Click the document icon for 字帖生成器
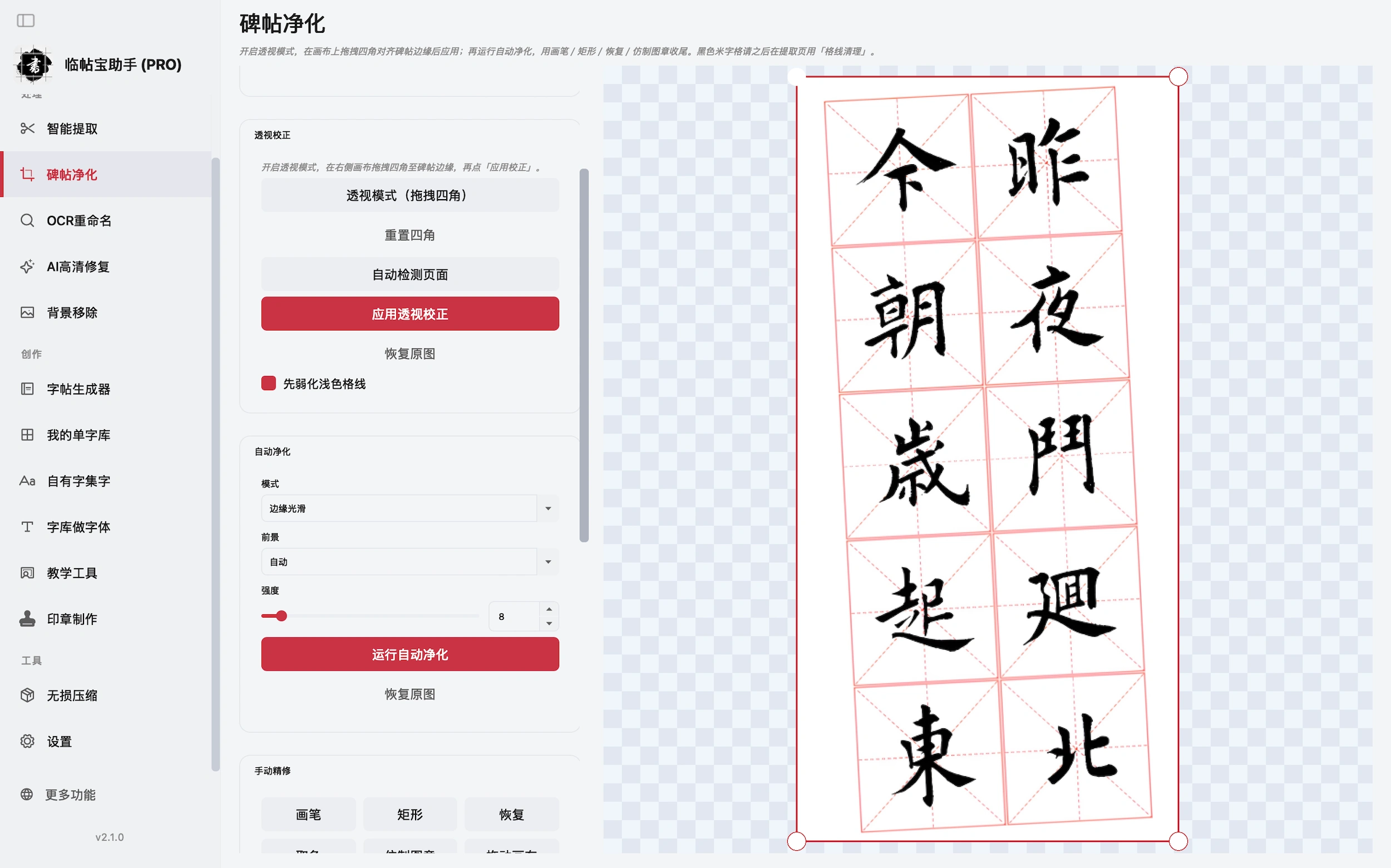The width and height of the screenshot is (1391, 868). point(27,388)
